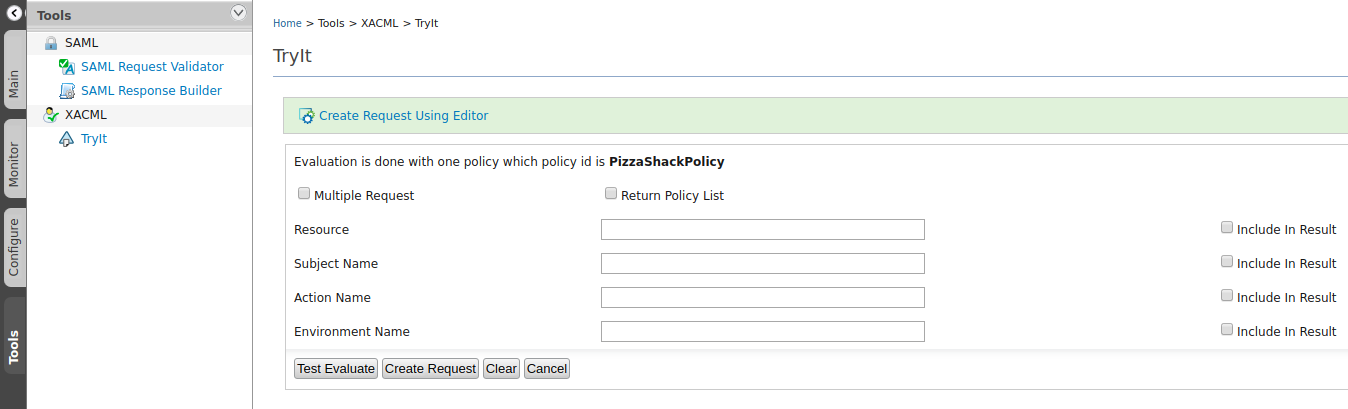Click the Create Request button
Viewport: 1348px width, 409px height.
[430, 369]
